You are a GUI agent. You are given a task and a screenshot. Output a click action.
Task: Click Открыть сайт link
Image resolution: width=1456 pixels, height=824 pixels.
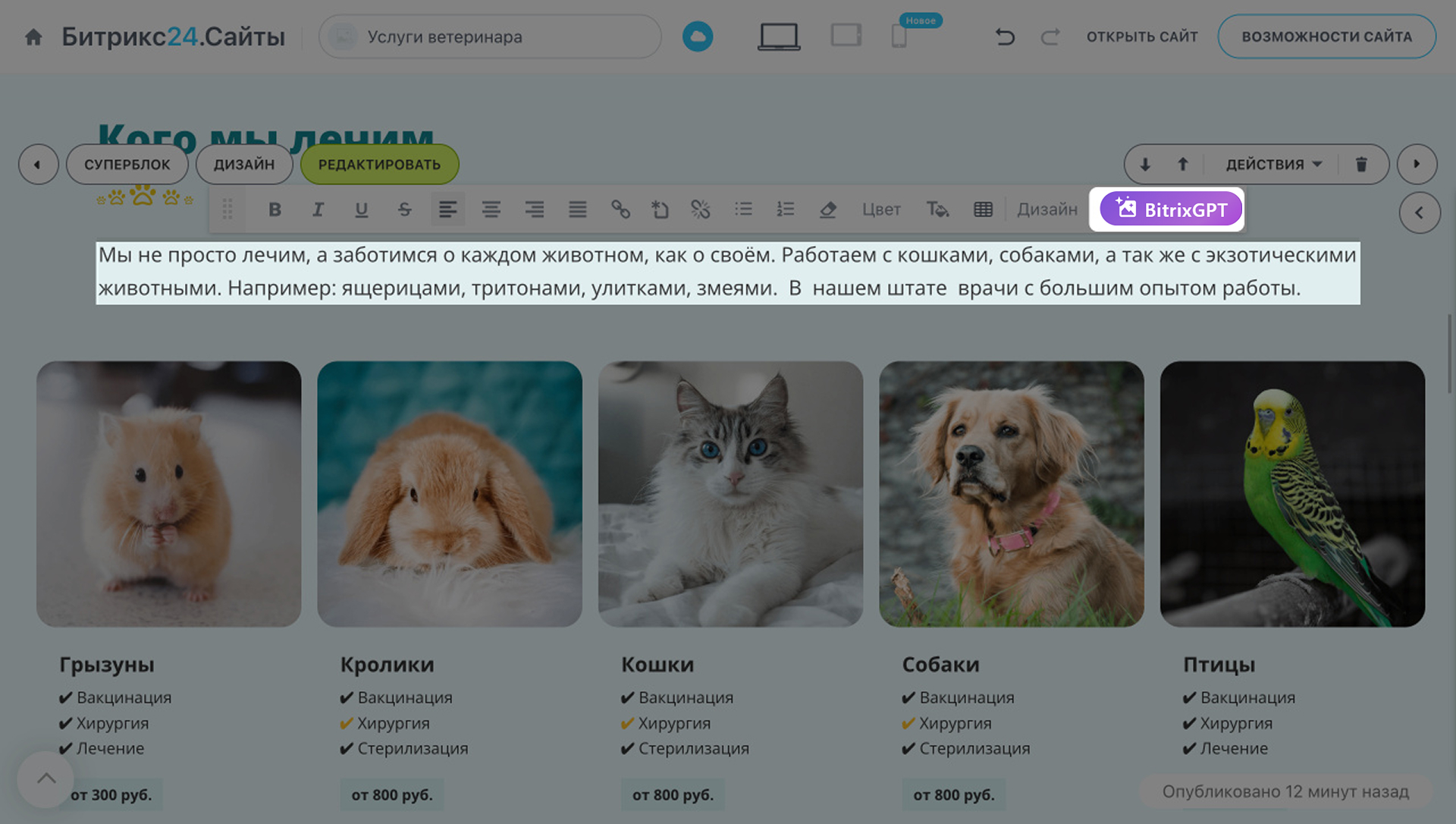[x=1141, y=36]
